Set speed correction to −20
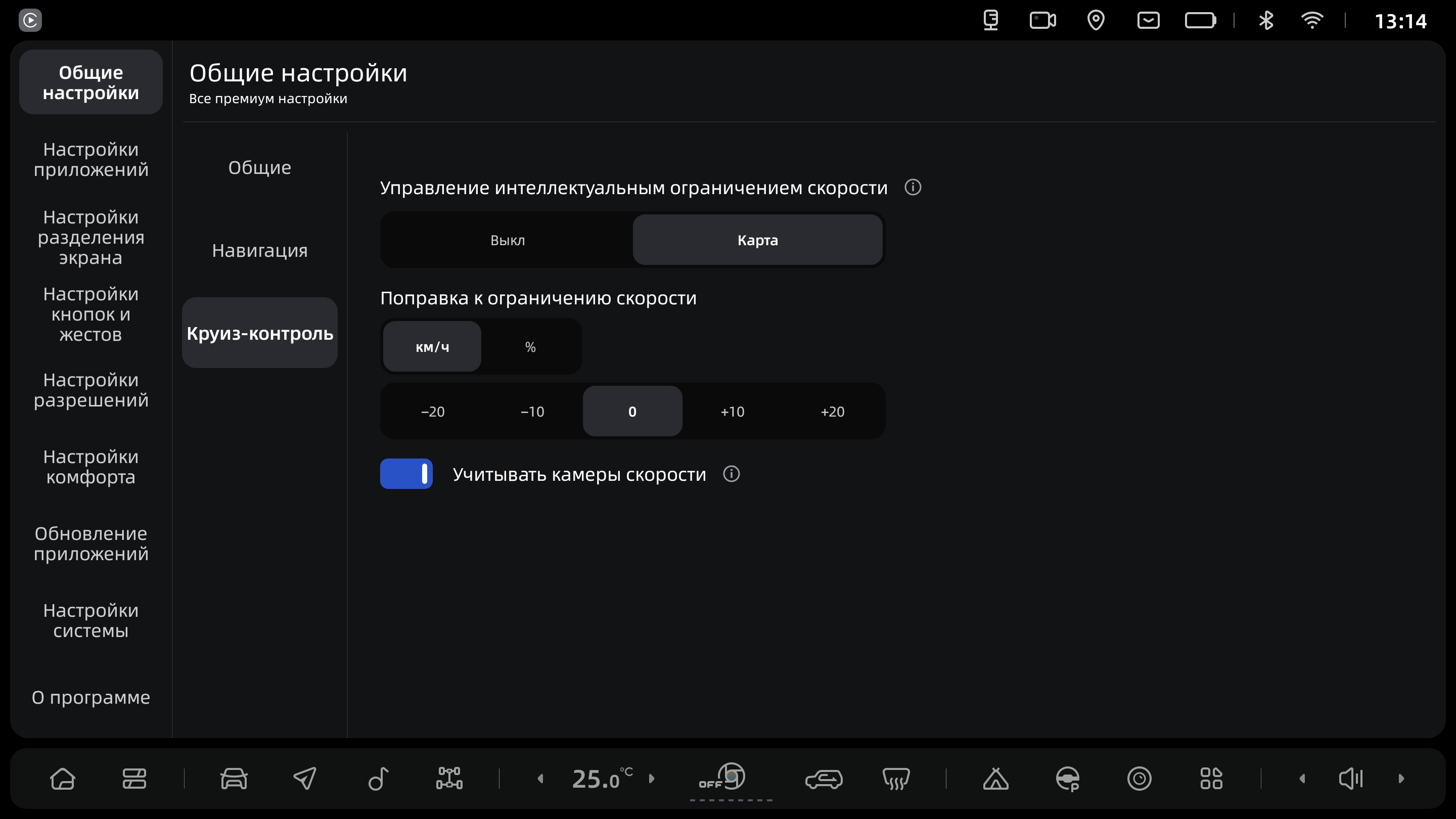 tap(433, 412)
